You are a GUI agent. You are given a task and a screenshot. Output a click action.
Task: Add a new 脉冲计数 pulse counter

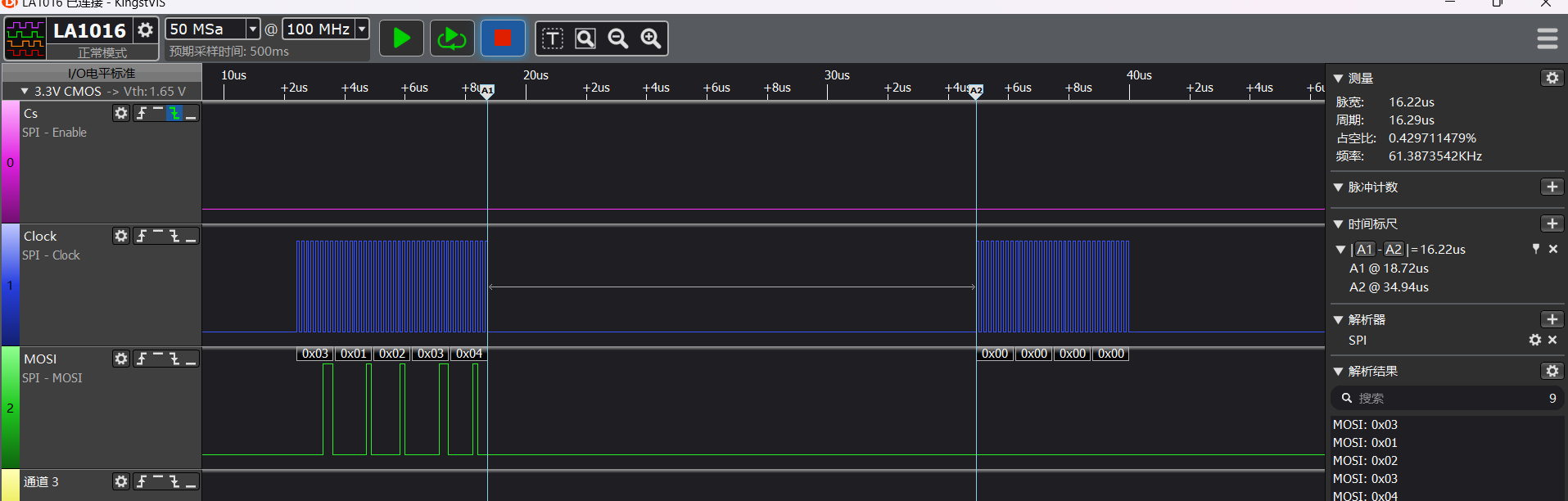1552,187
